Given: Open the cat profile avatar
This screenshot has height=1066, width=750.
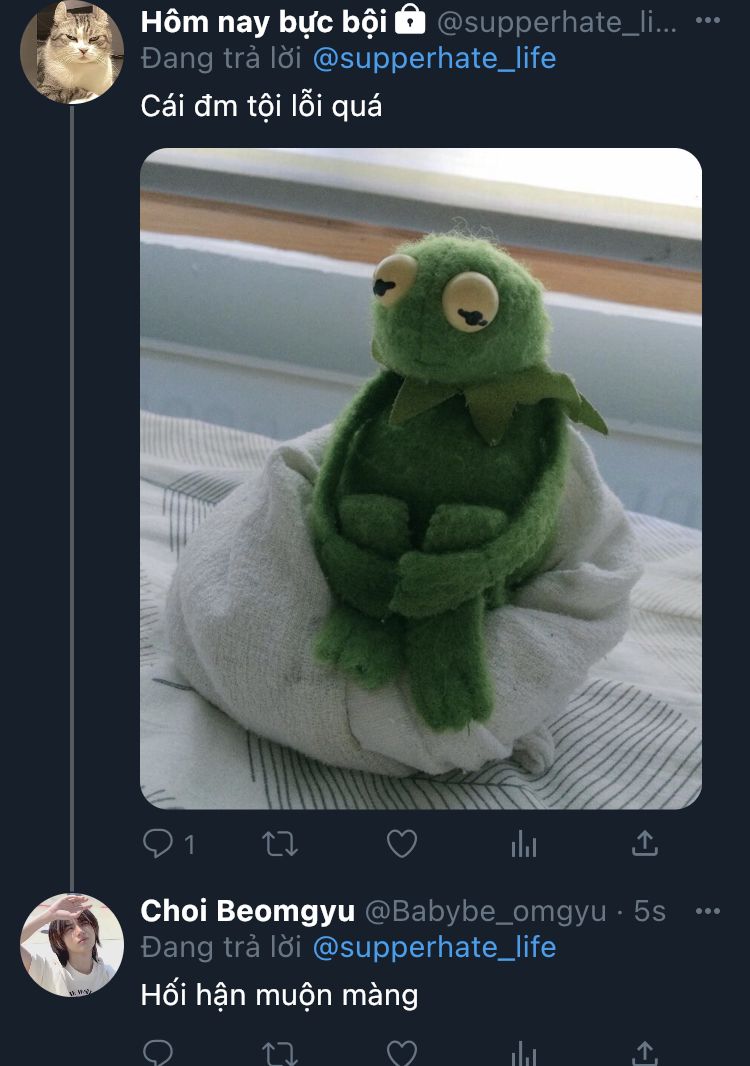Looking at the screenshot, I should tap(72, 52).
